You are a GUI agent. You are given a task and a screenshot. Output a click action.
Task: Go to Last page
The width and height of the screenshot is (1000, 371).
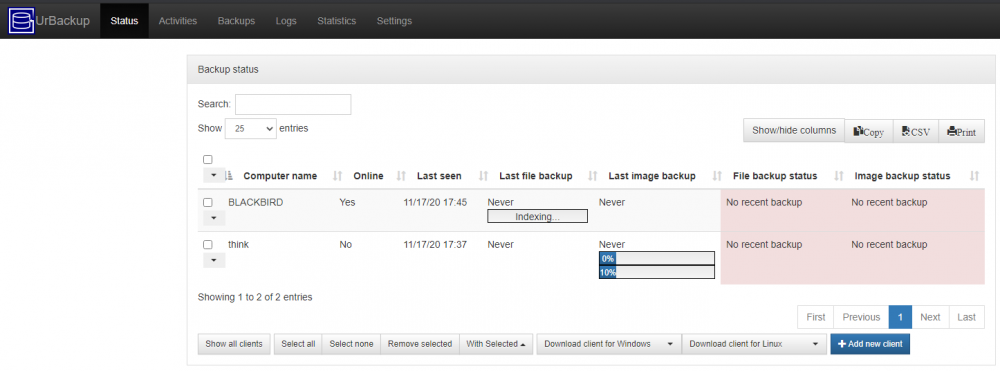[967, 317]
